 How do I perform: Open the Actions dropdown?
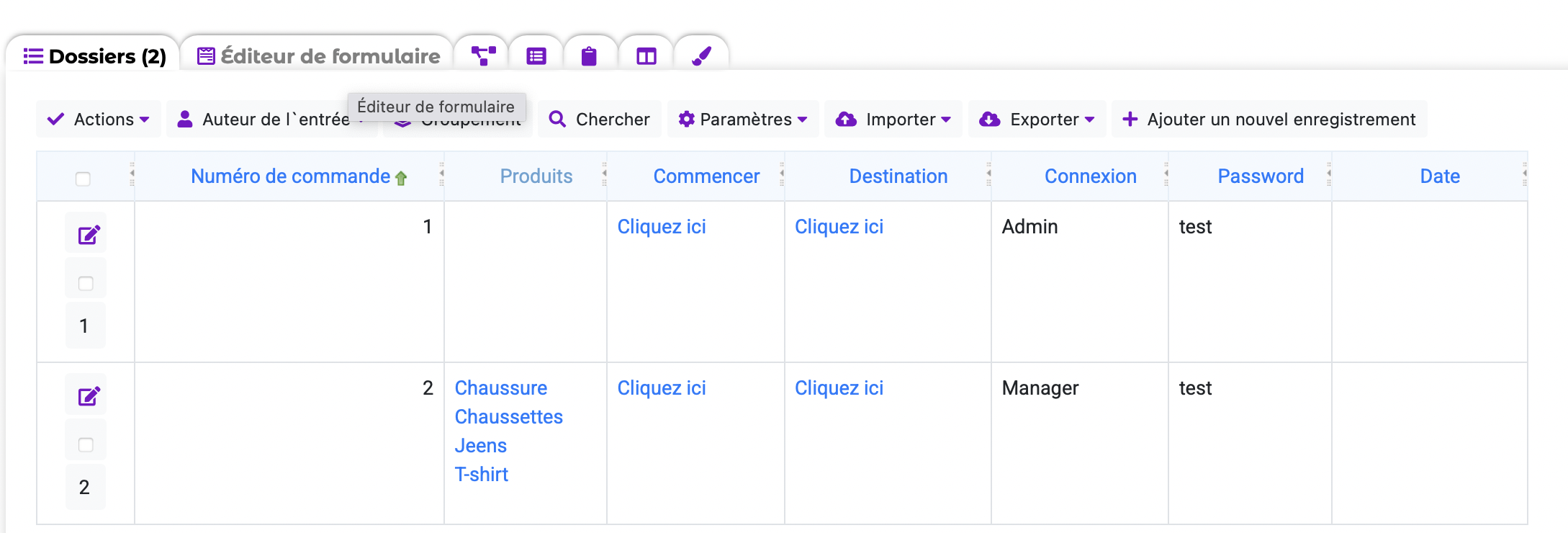pos(99,119)
